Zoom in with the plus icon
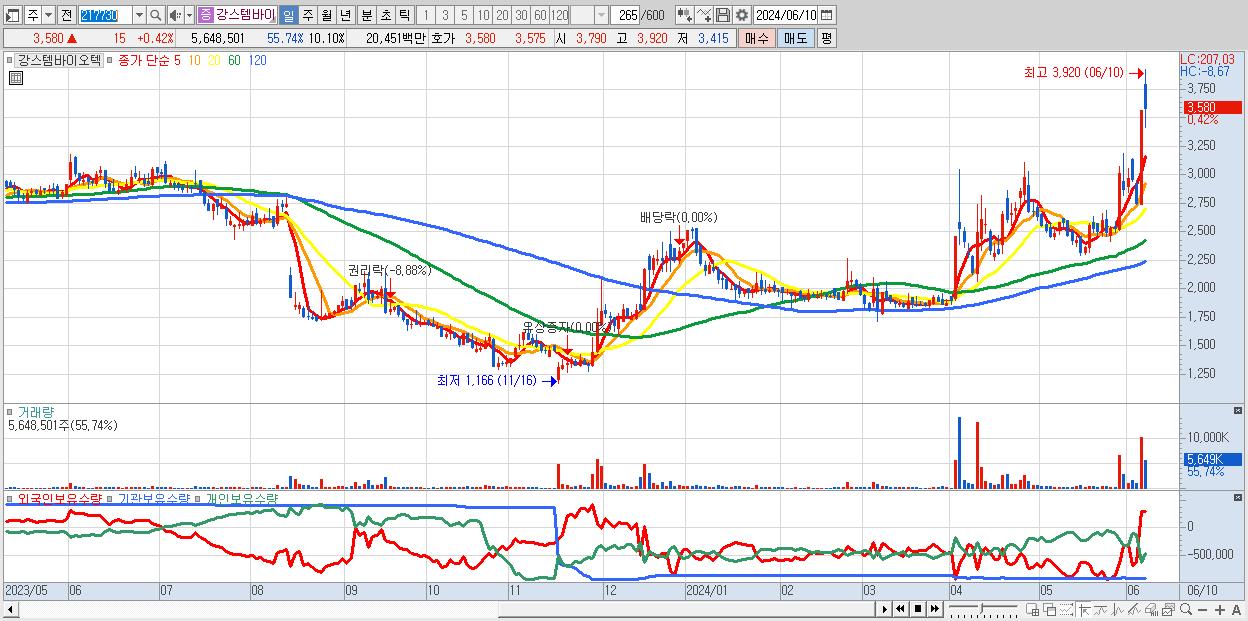The height and width of the screenshot is (621, 1248). (1220, 610)
